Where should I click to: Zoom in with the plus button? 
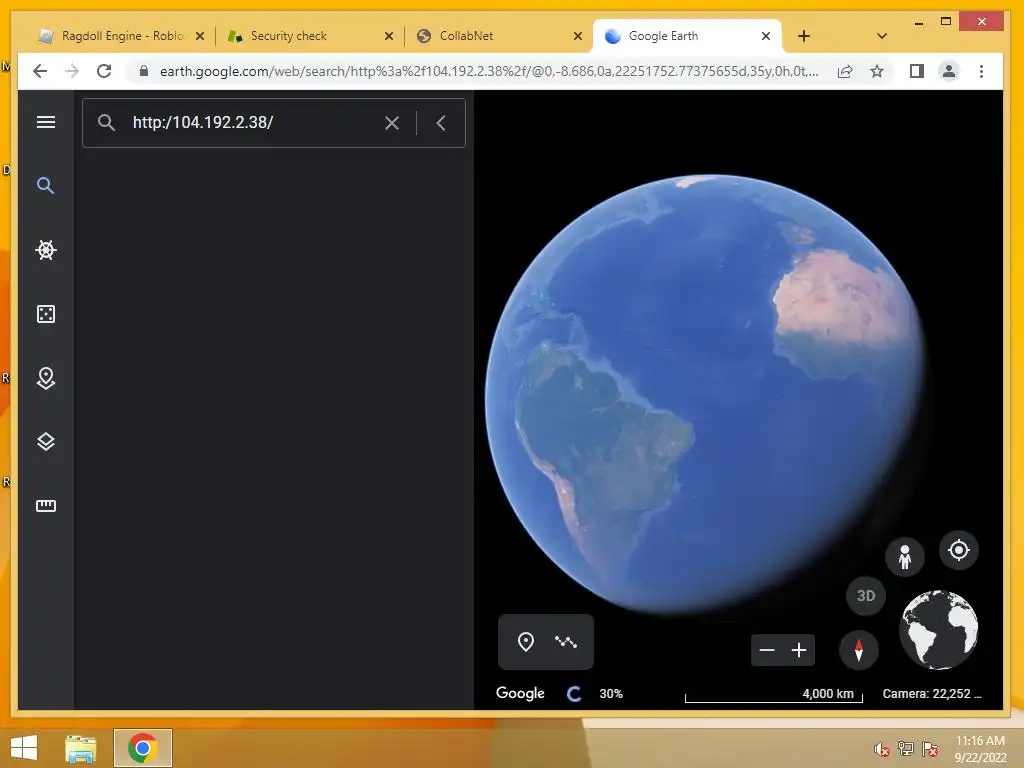[799, 650]
